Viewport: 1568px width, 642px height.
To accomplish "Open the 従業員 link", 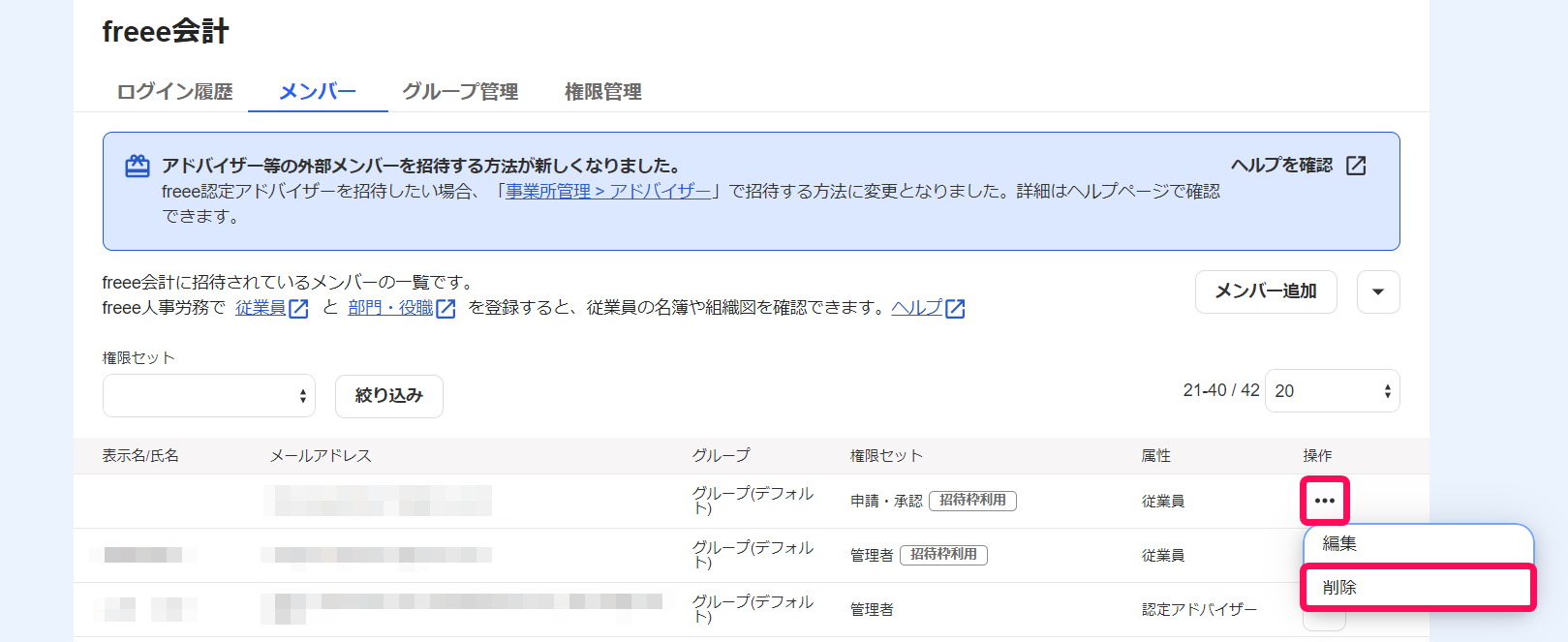I will 261,308.
